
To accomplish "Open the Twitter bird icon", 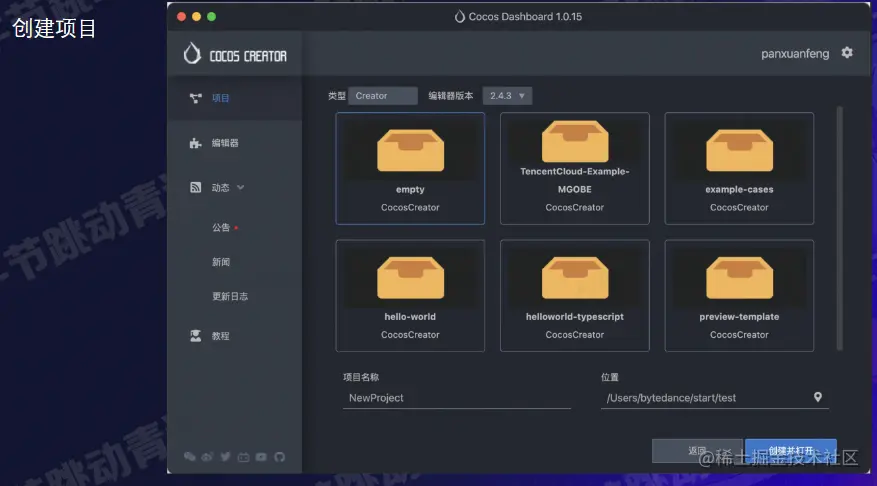I will click(225, 457).
